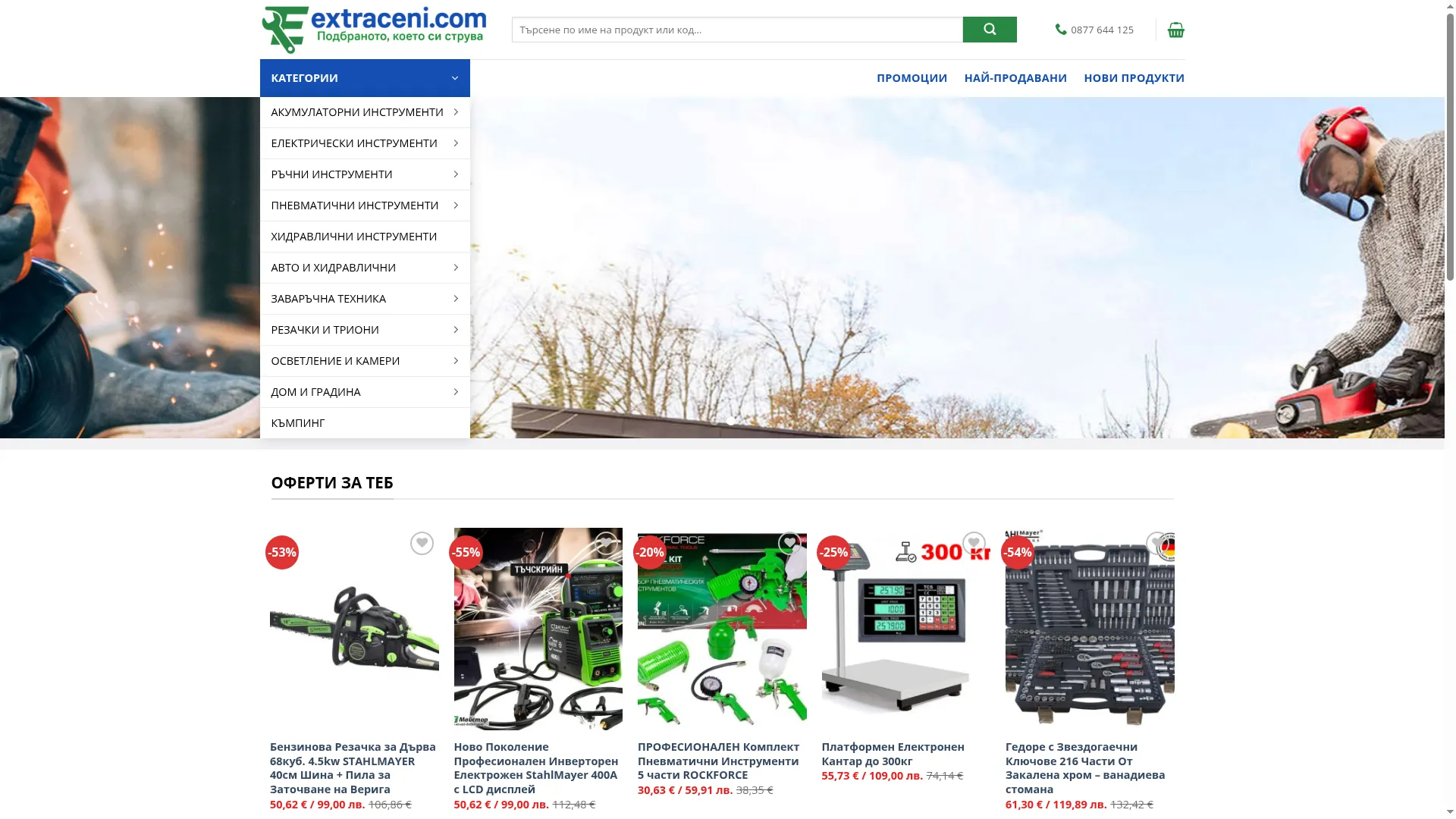Viewport: 1456px width, 819px height.
Task: Open the НАЙ-ПРОДАВАНИ menu item
Action: [1015, 78]
